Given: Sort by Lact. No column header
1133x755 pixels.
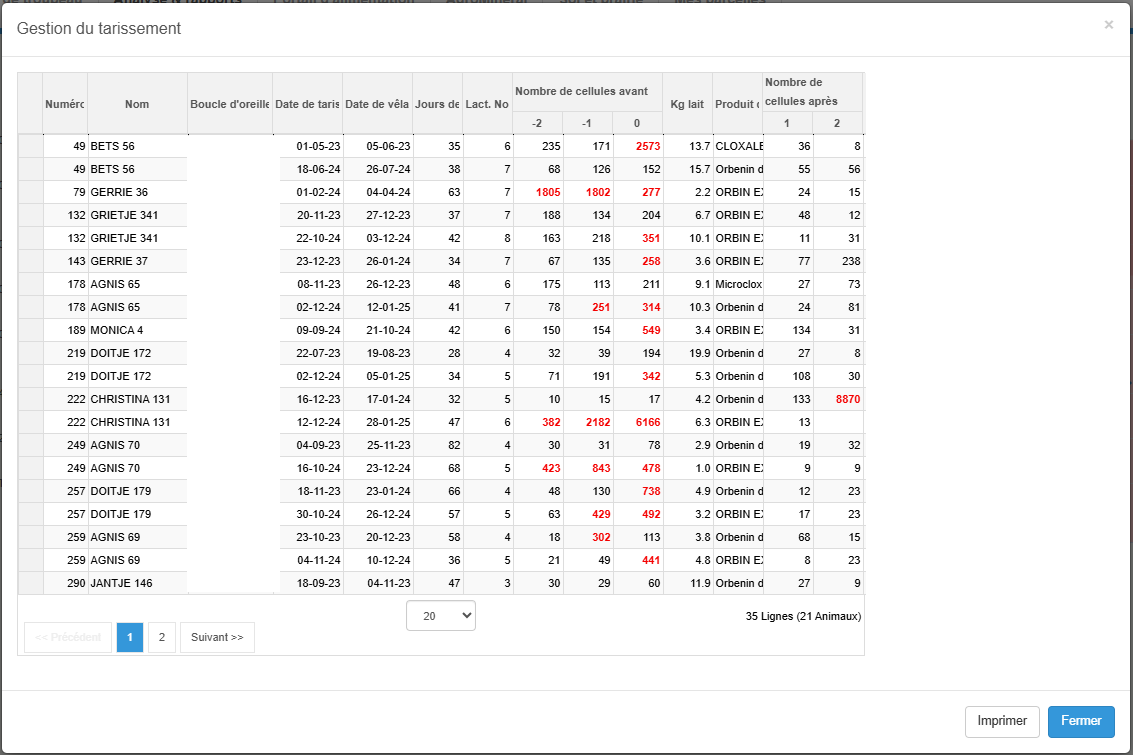Looking at the screenshot, I should (487, 104).
